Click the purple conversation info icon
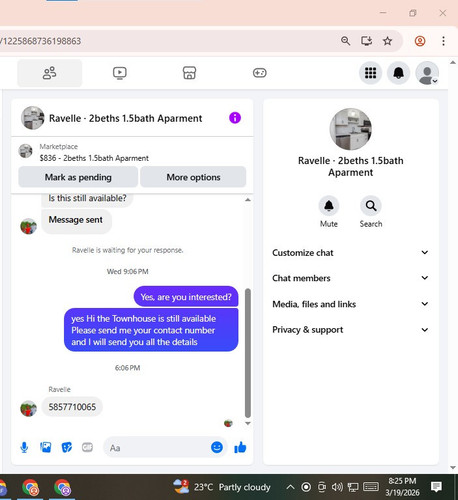 [x=235, y=118]
